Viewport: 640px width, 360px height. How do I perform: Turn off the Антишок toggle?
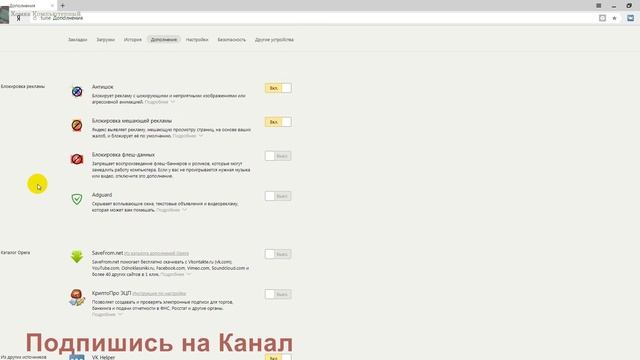tap(278, 88)
